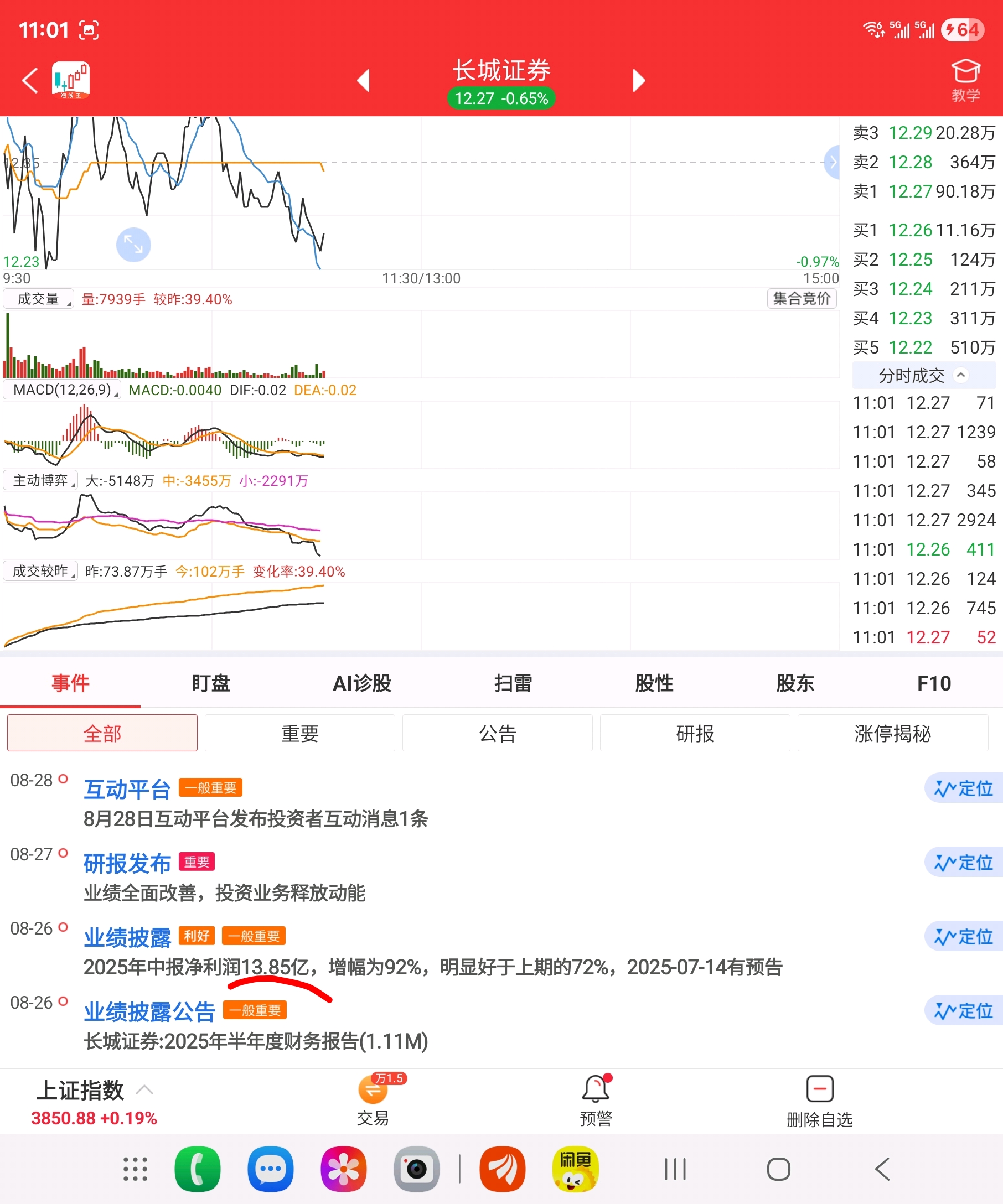Launch the Gallery flower app
This screenshot has height=1204, width=1003.
344,1169
